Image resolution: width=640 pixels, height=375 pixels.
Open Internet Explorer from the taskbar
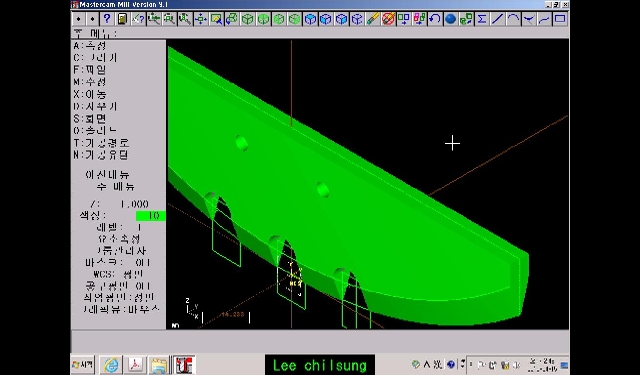click(x=111, y=364)
